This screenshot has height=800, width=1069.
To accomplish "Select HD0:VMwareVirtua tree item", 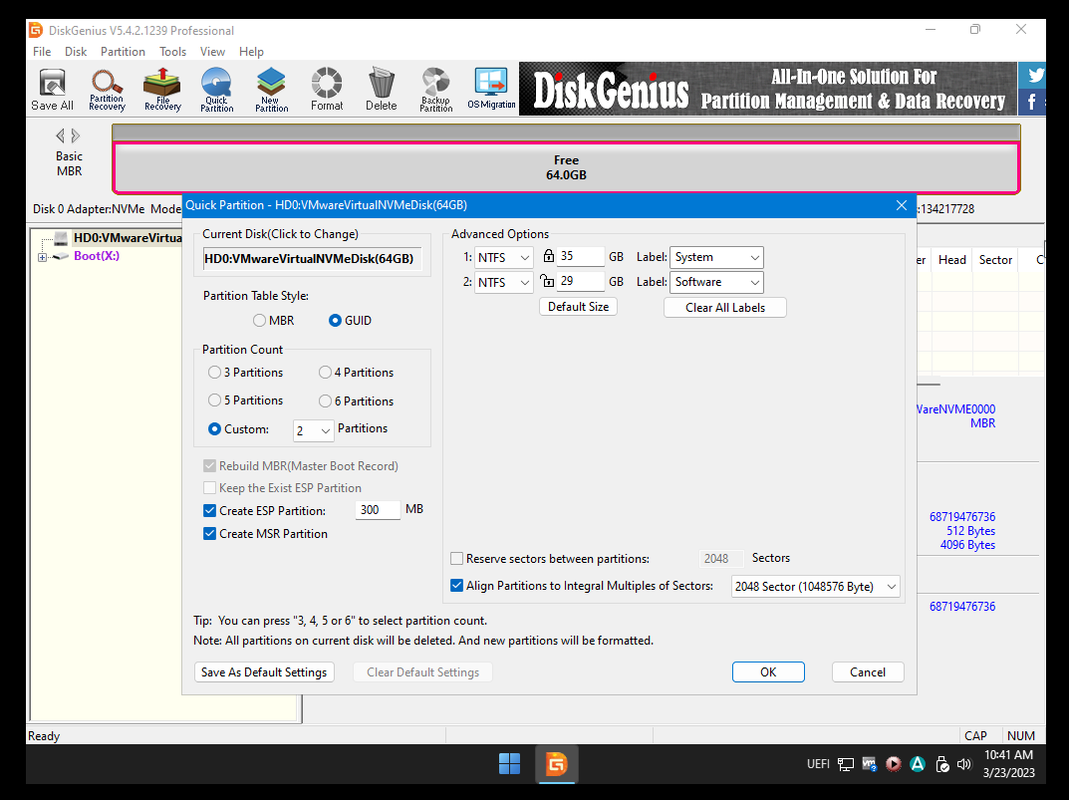I will (127, 238).
